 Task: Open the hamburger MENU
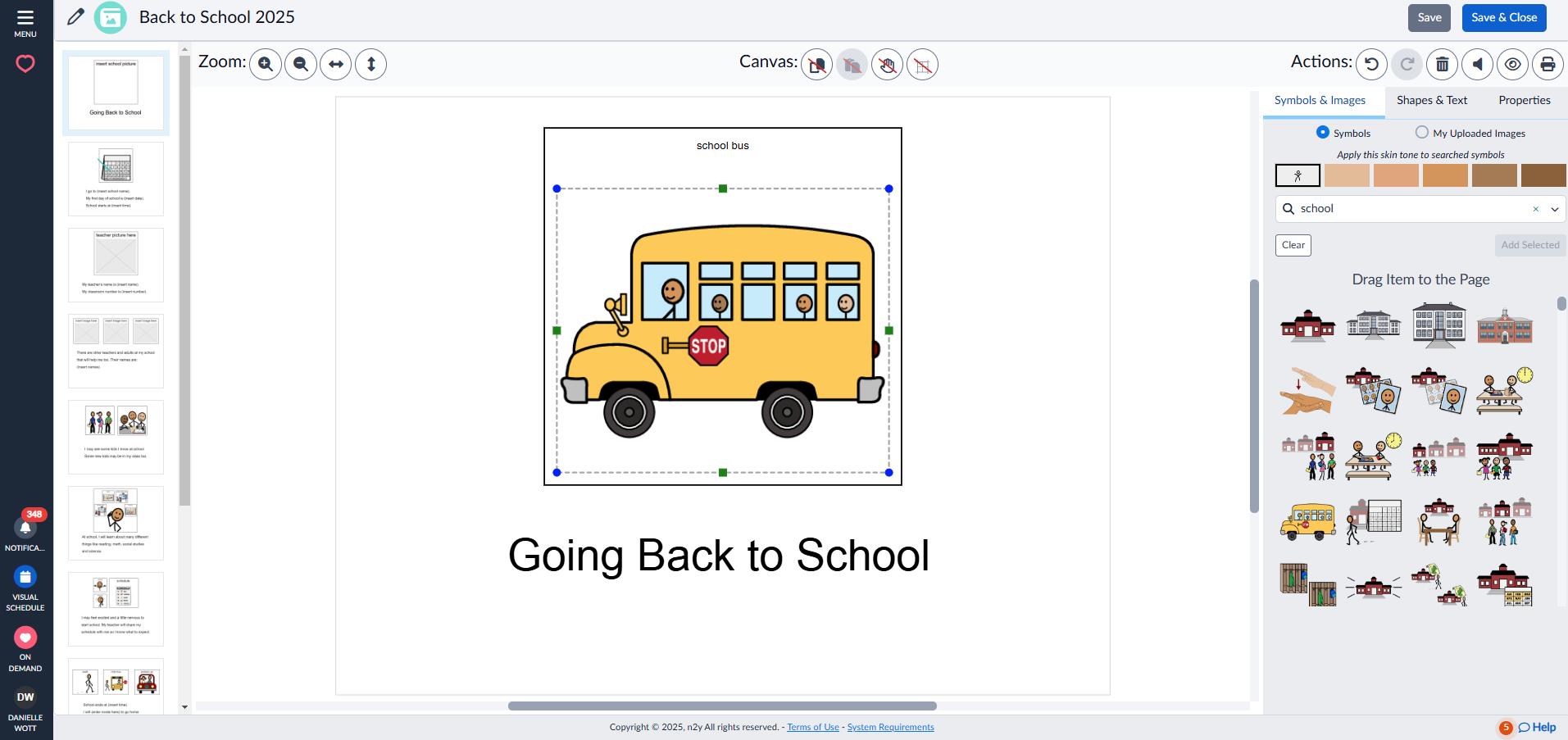[25, 23]
